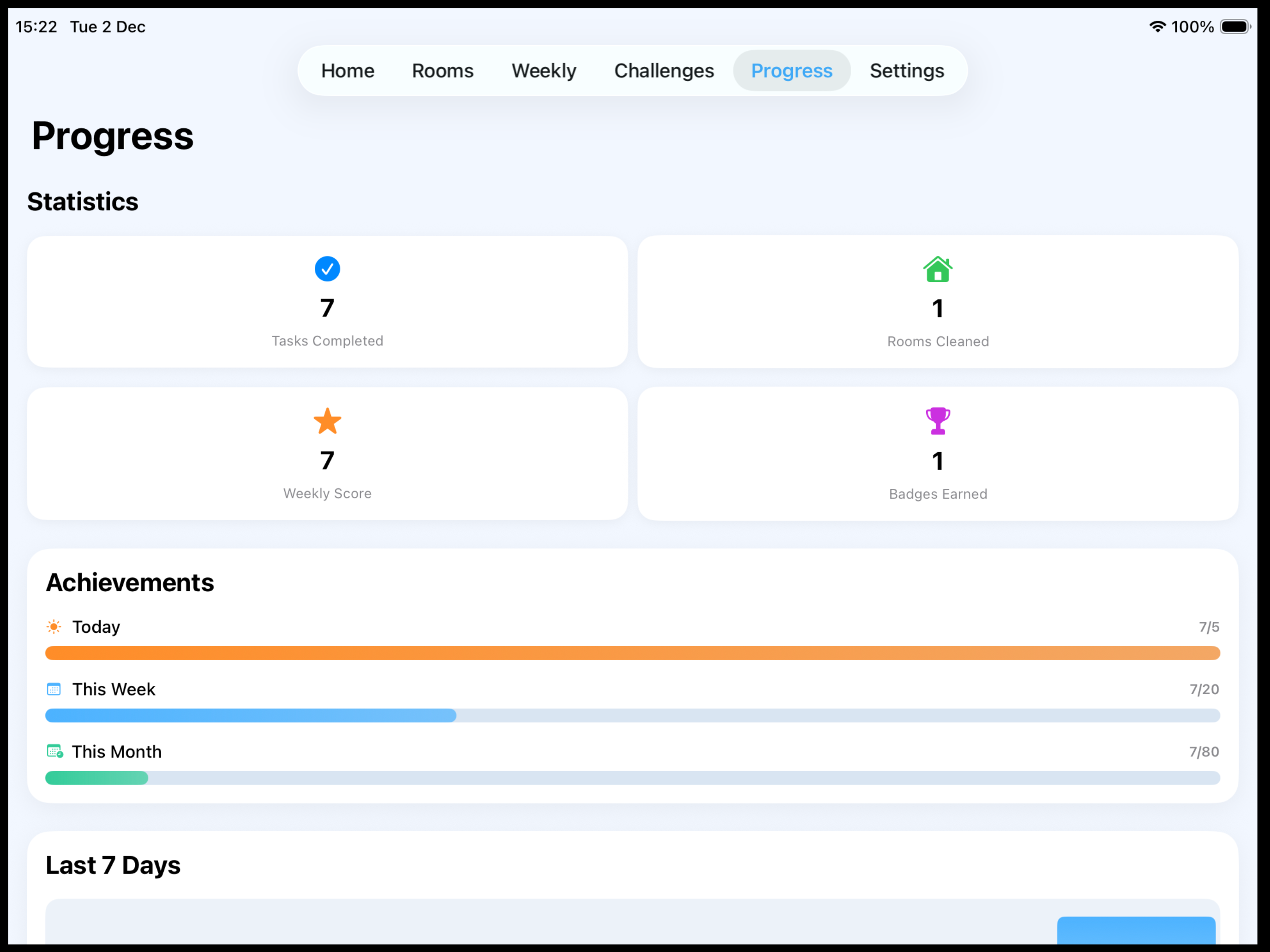Click the blue This Week progress bar
Viewport: 1270px width, 952px height.
633,715
